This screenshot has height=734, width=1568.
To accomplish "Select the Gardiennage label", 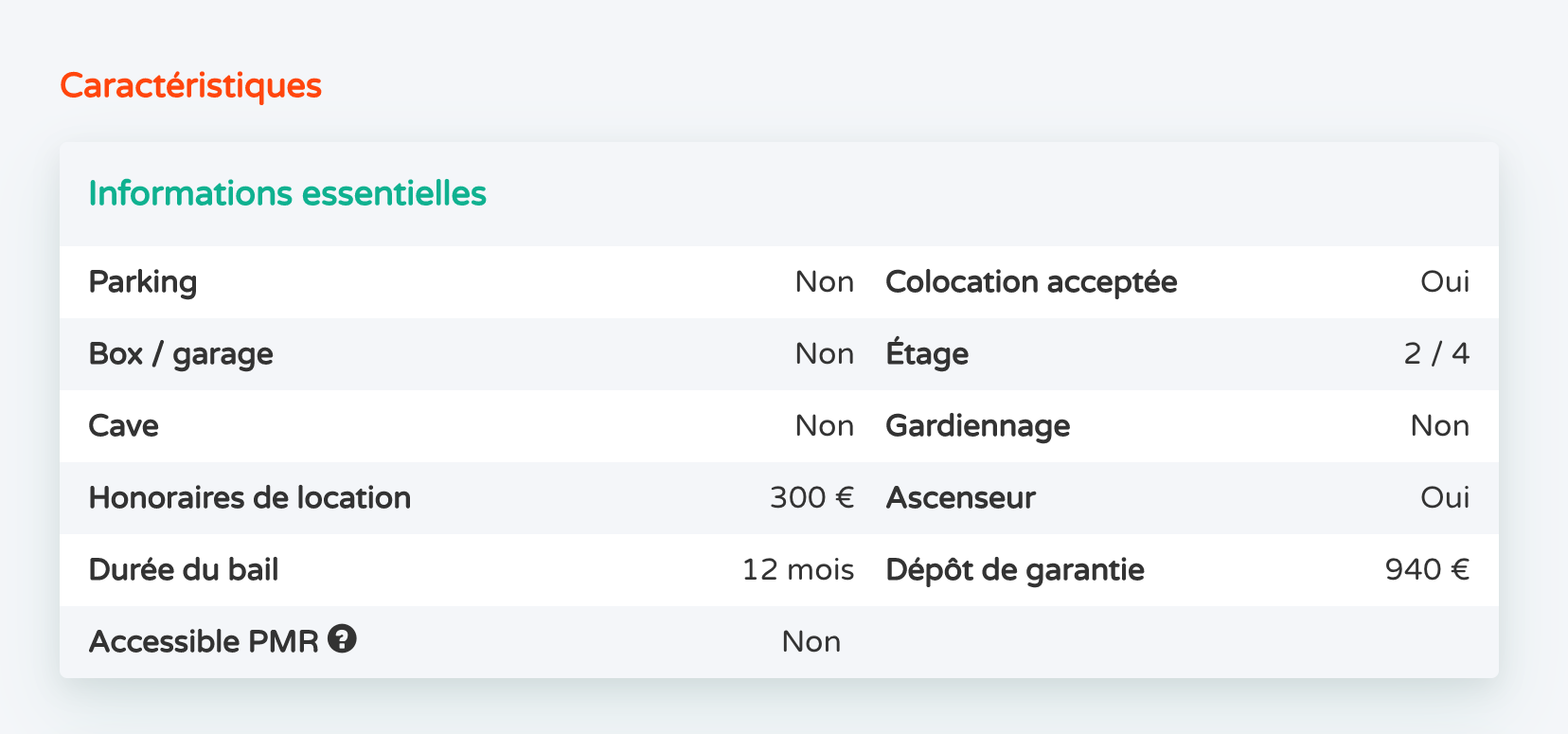I will click(x=978, y=426).
